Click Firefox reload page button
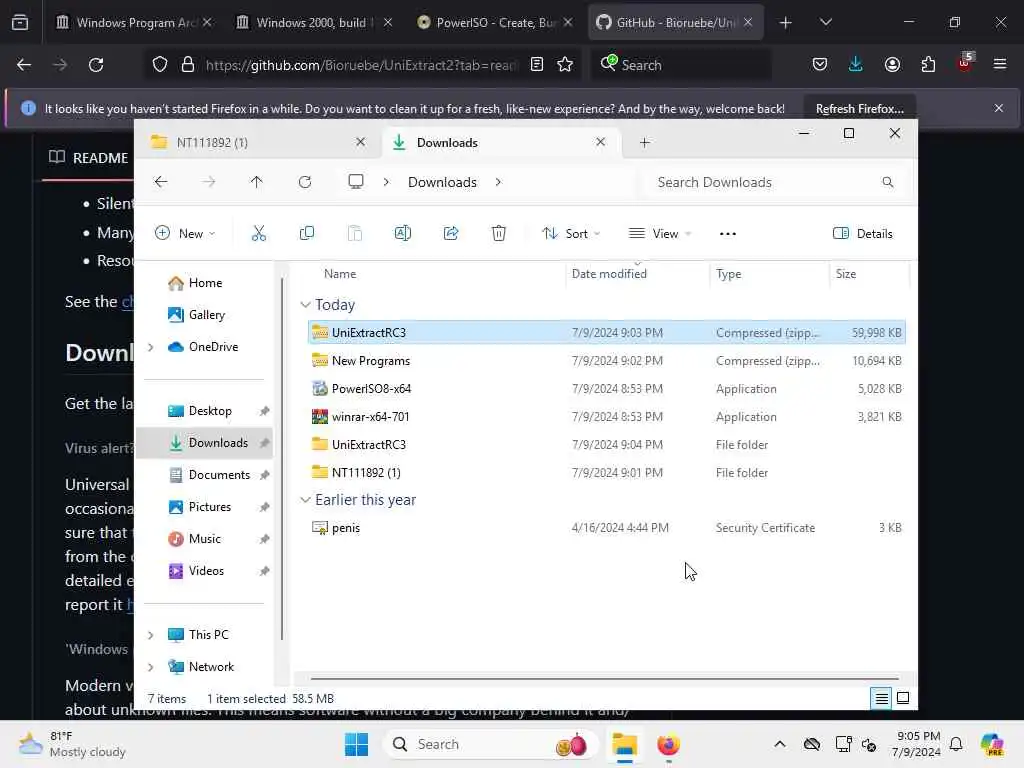The width and height of the screenshot is (1024, 768). point(96,65)
